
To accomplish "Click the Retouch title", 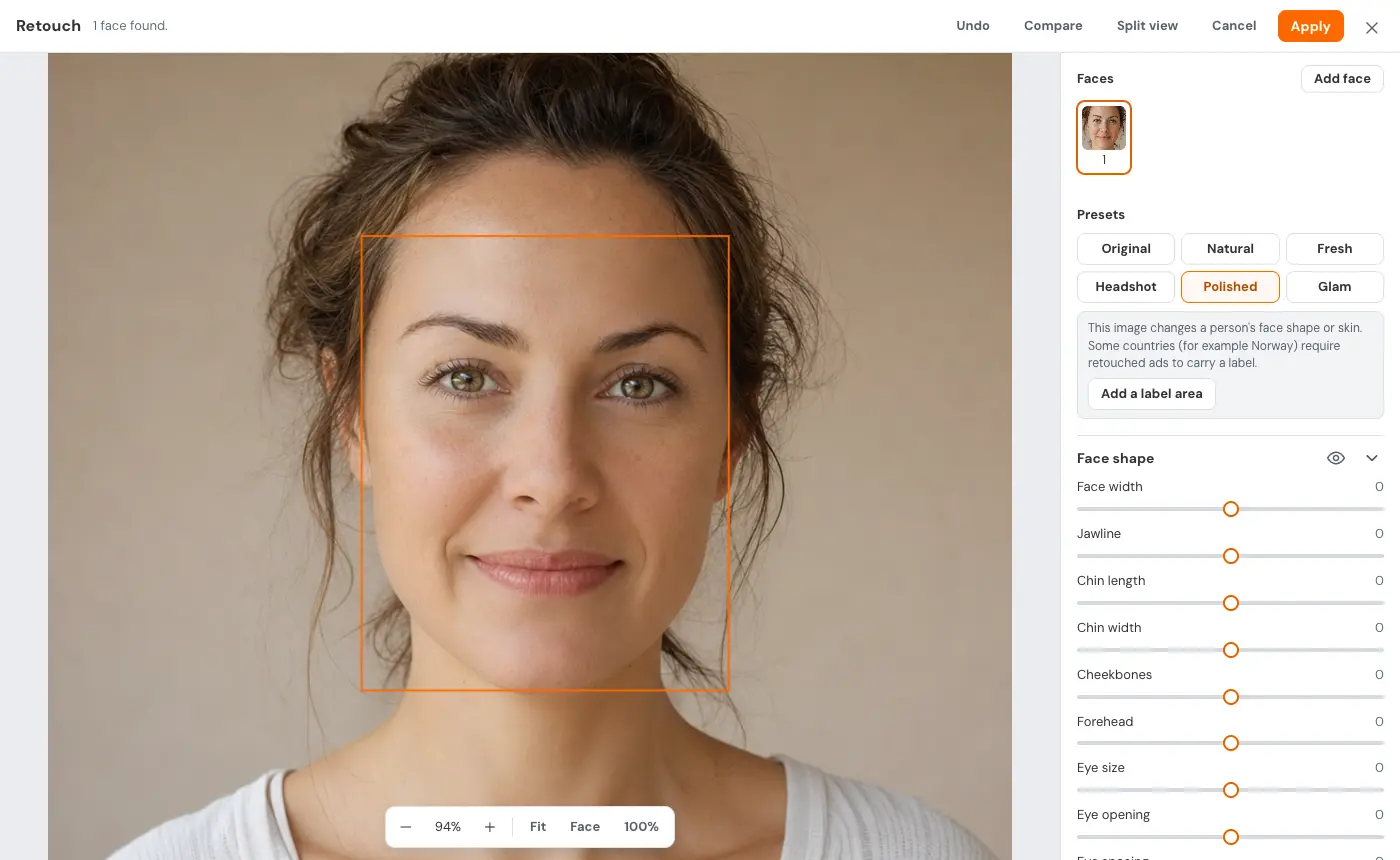I will click(48, 26).
